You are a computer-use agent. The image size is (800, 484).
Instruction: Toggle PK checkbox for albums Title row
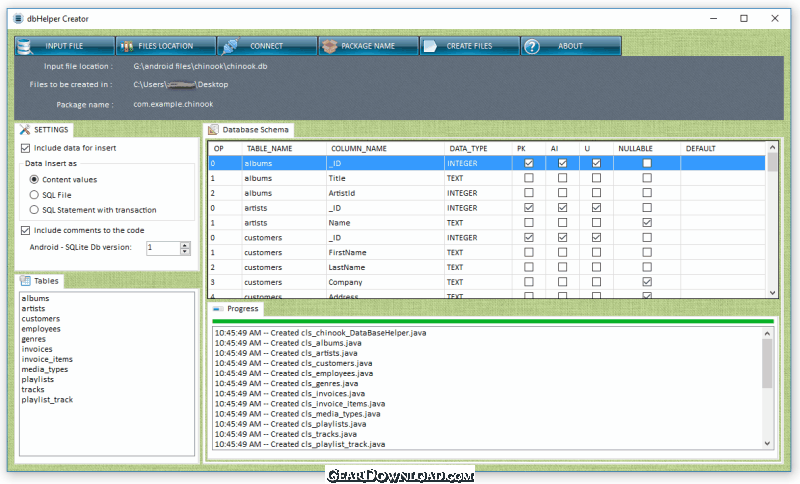(x=529, y=178)
